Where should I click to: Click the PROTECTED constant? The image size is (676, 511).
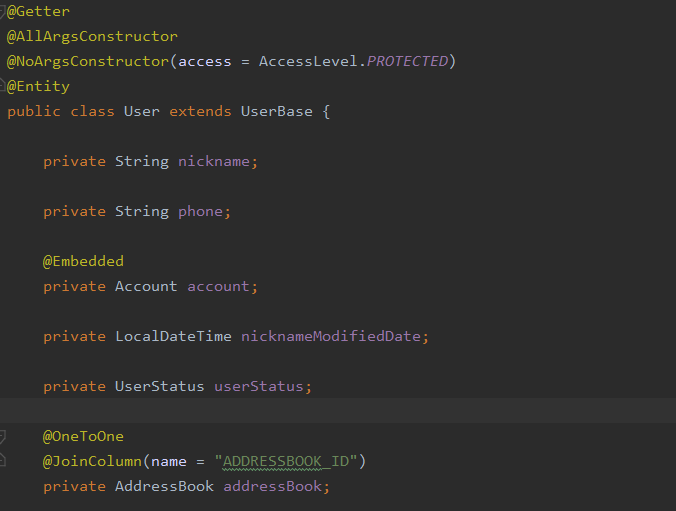[x=407, y=62]
